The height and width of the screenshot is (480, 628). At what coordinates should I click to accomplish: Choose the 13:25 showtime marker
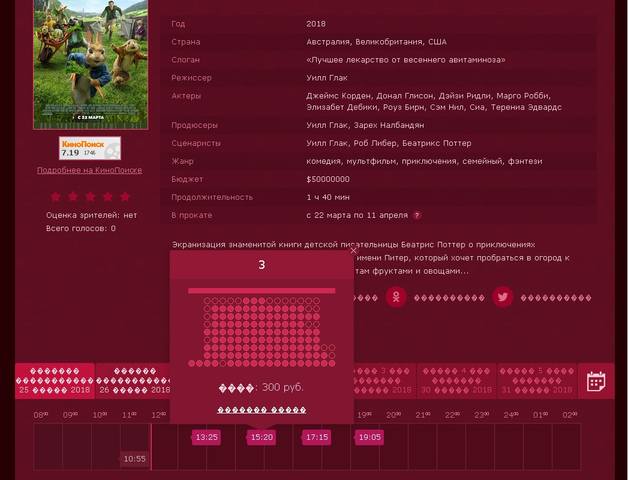point(206,437)
